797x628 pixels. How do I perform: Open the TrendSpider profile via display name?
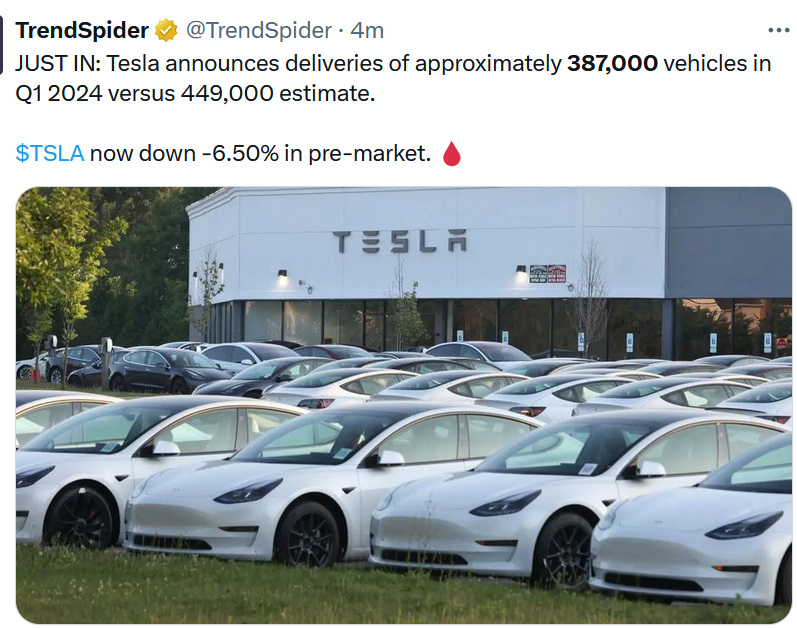(82, 31)
